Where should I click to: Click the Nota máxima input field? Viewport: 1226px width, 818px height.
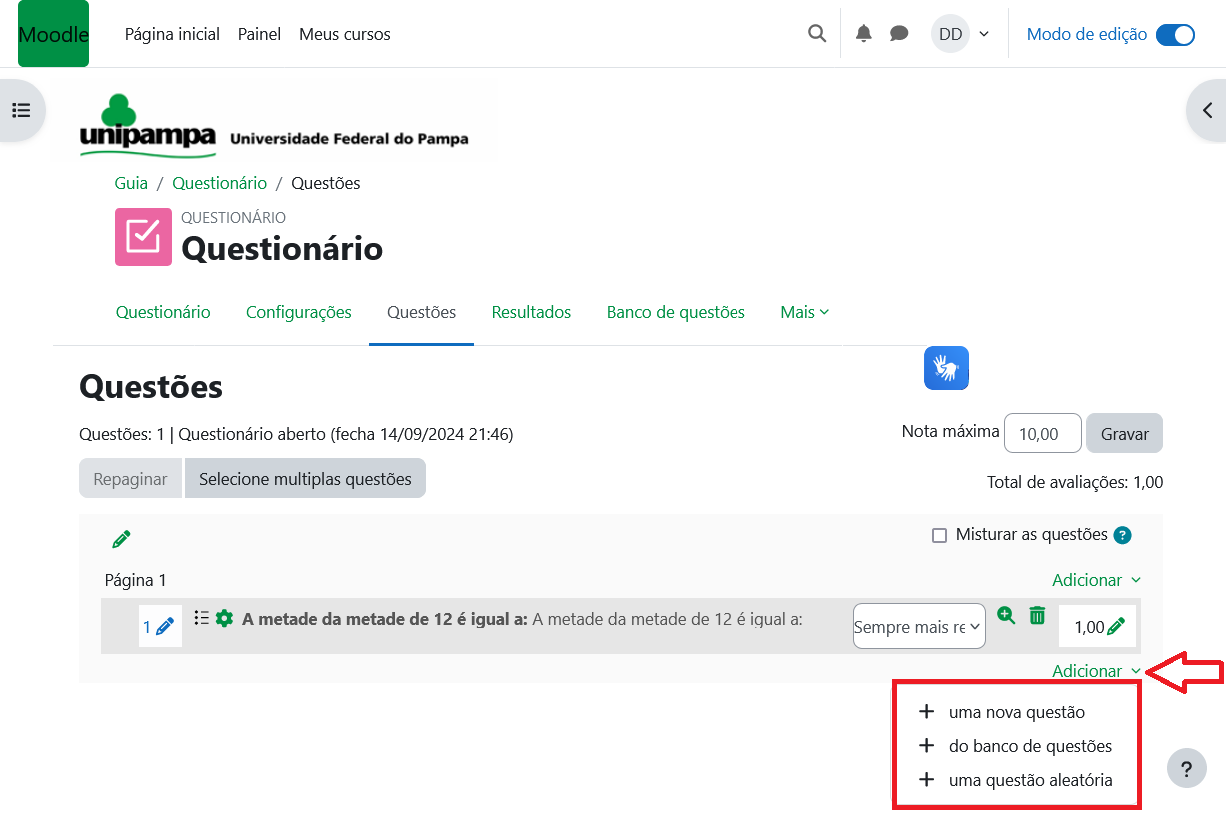(1042, 434)
